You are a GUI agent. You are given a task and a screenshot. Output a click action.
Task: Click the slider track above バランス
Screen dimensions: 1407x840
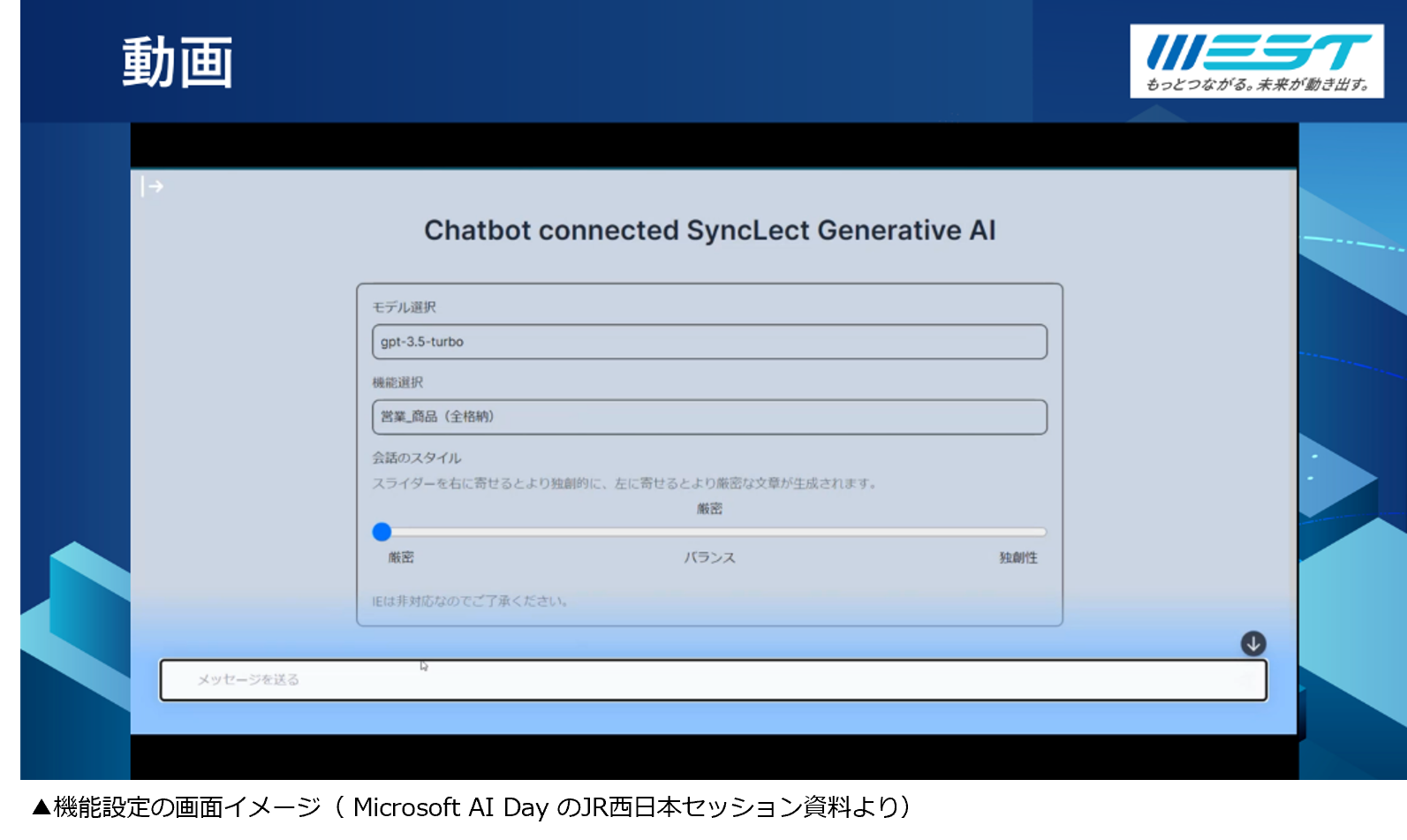(709, 532)
